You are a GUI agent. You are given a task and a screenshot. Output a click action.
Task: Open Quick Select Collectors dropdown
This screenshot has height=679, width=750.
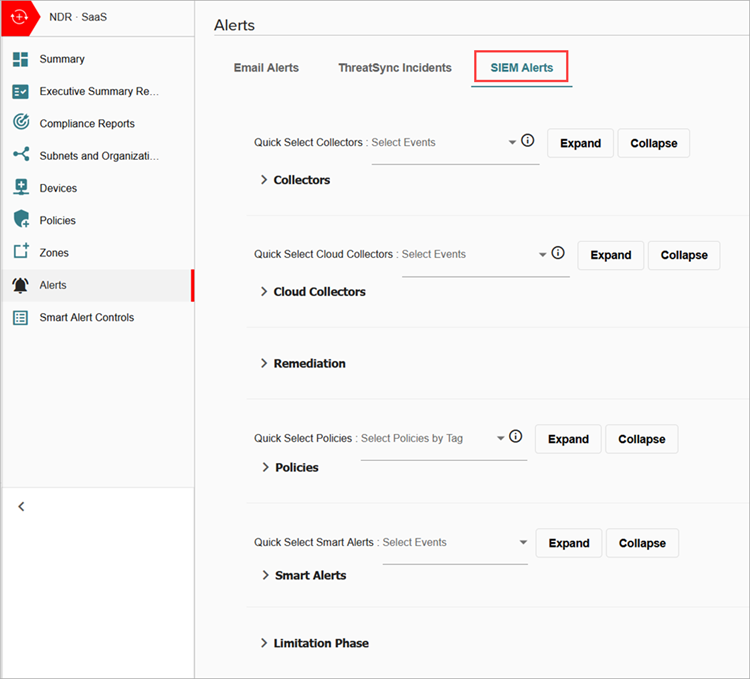455,143
